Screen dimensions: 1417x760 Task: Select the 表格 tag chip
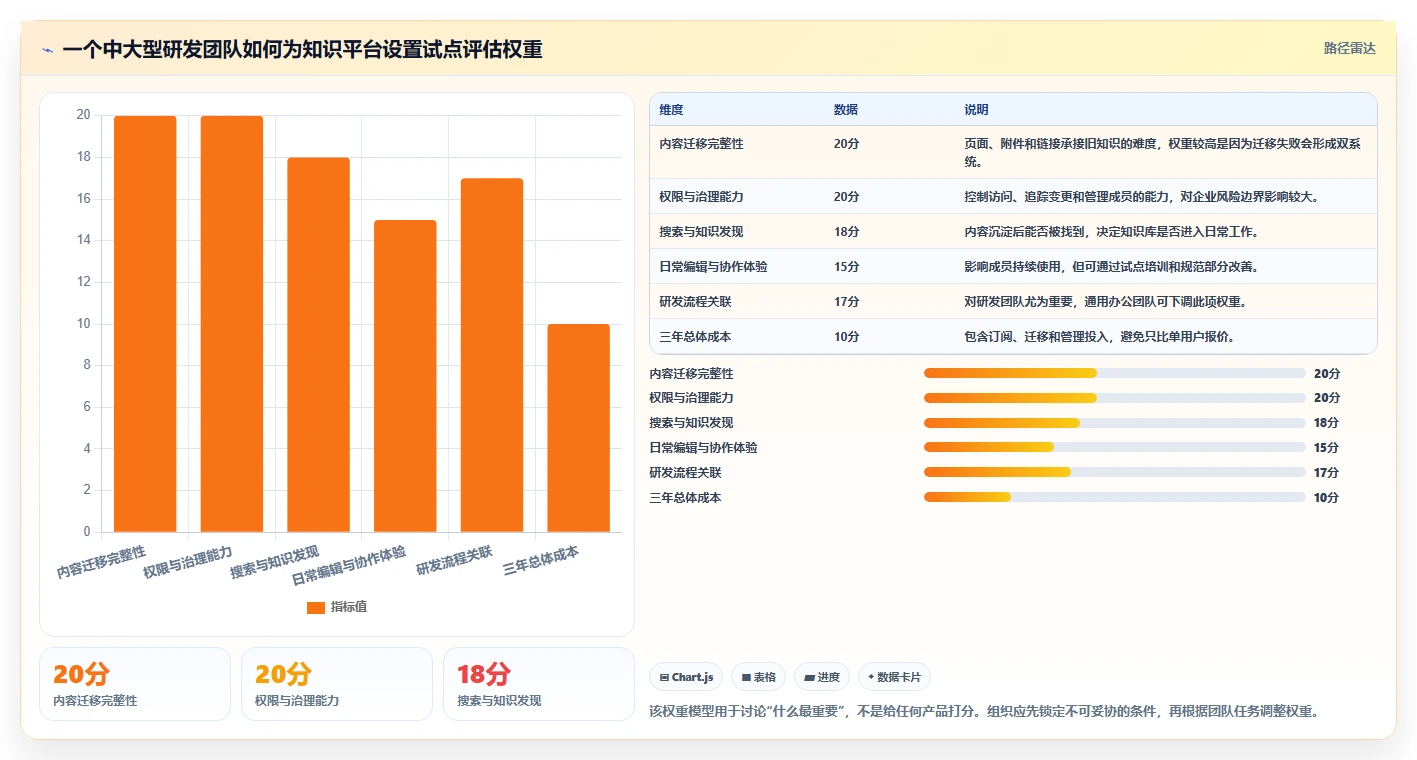tap(759, 677)
